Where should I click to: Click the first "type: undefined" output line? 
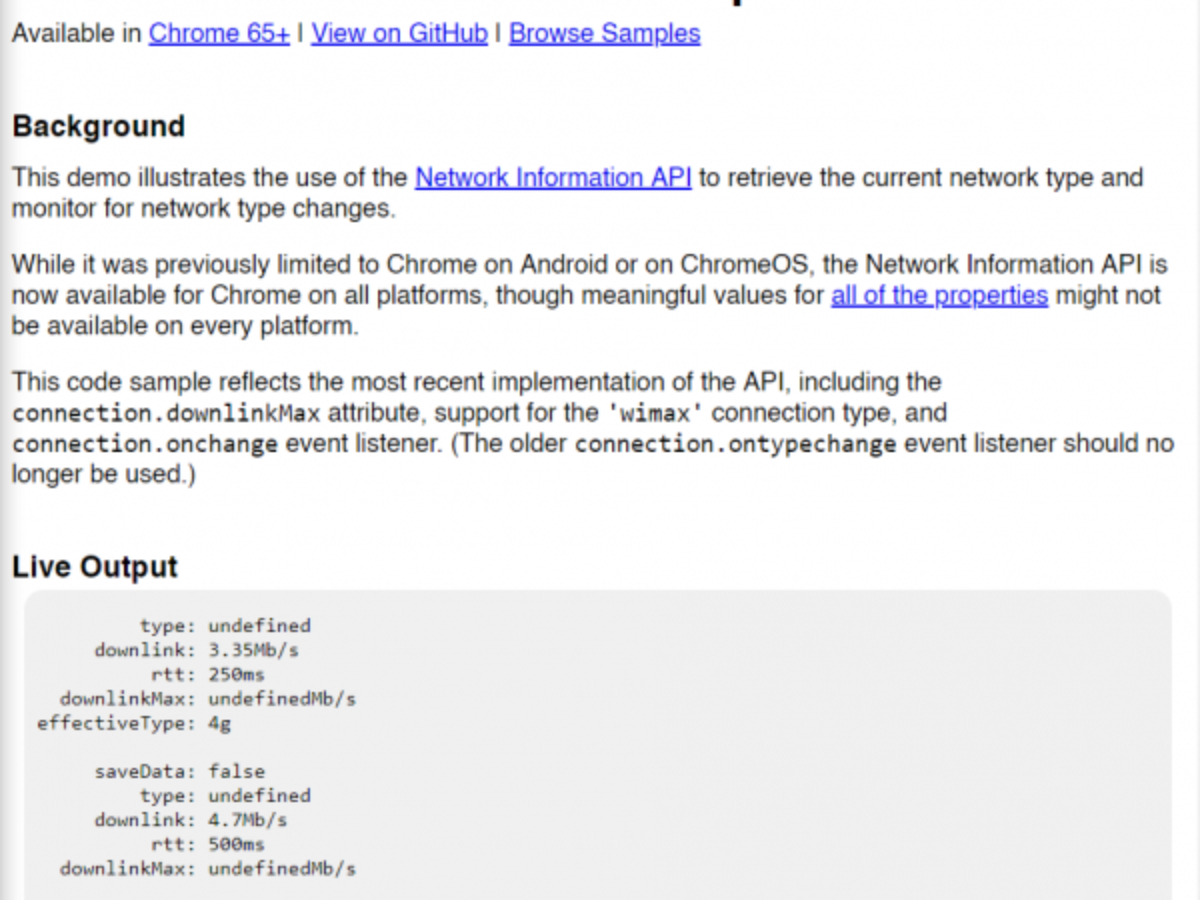[x=225, y=626]
